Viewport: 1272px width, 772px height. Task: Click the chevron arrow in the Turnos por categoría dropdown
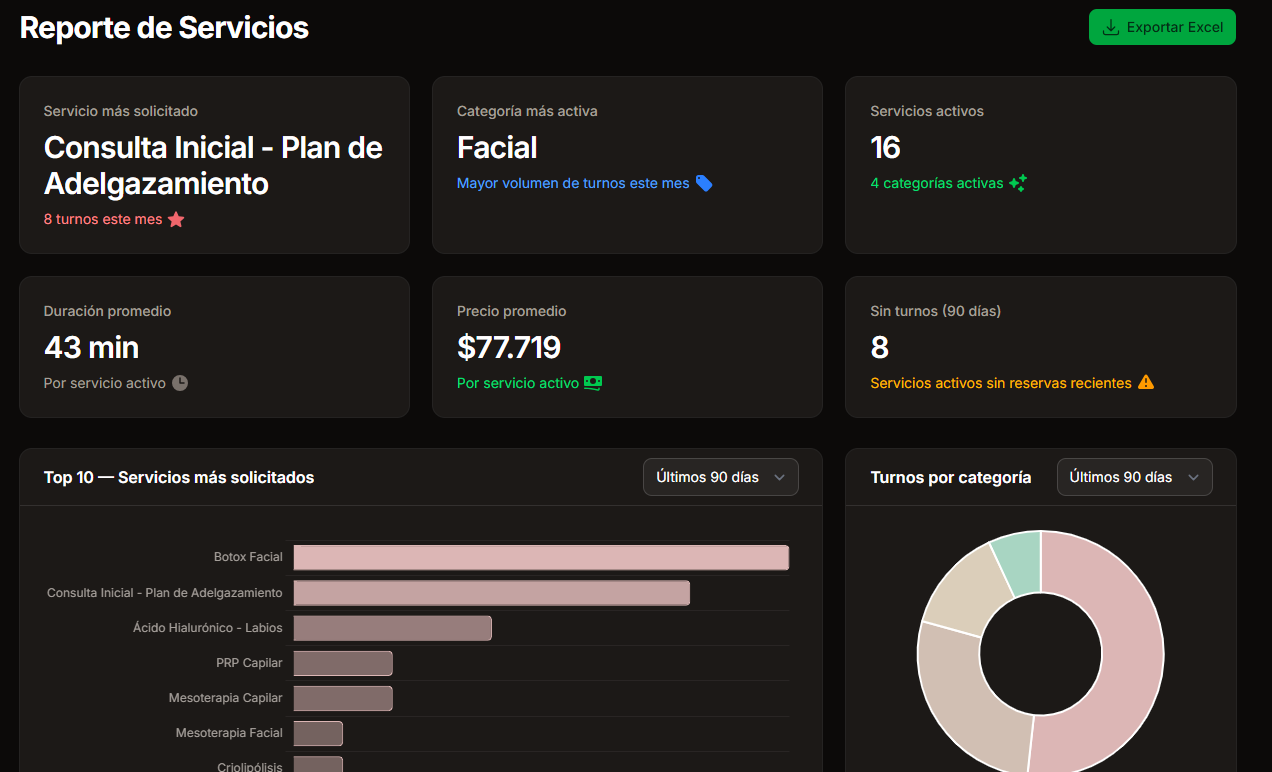[1193, 477]
